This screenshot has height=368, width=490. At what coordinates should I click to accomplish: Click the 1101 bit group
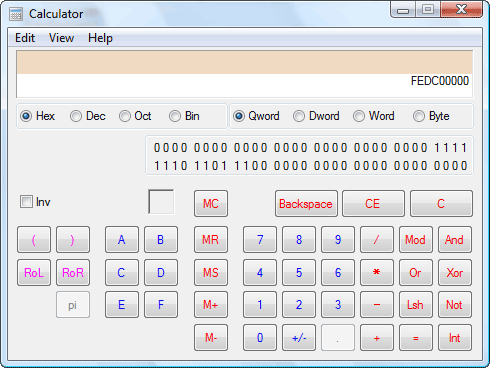[210, 166]
